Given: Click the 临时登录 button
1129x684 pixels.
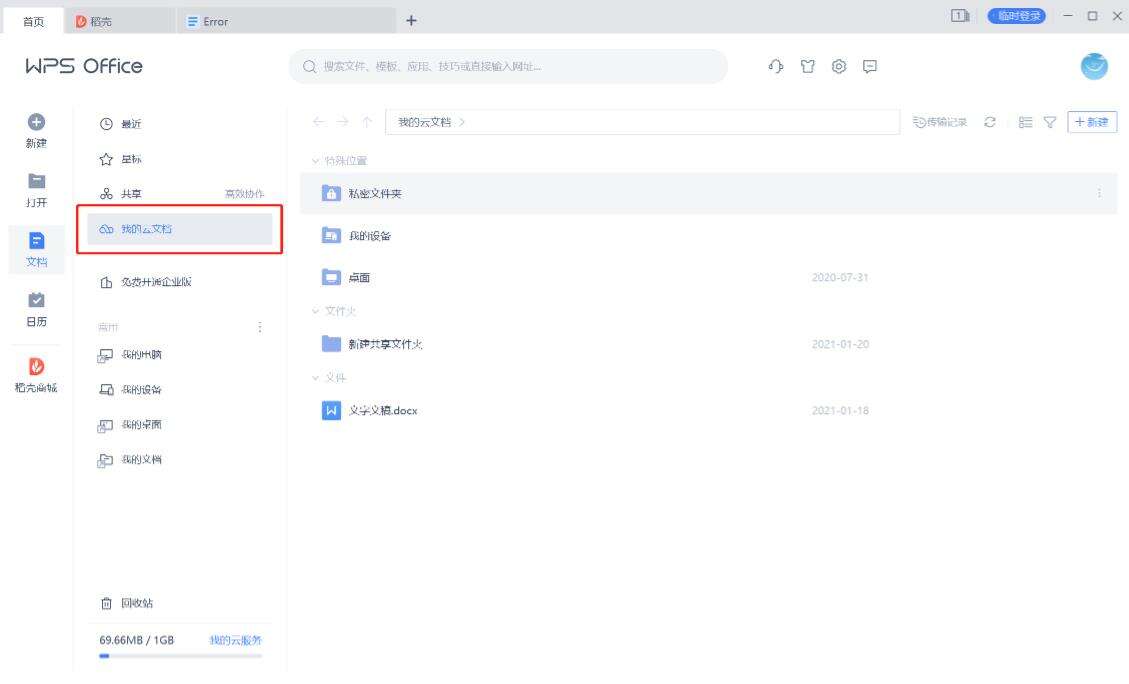Looking at the screenshot, I should 1015,16.
